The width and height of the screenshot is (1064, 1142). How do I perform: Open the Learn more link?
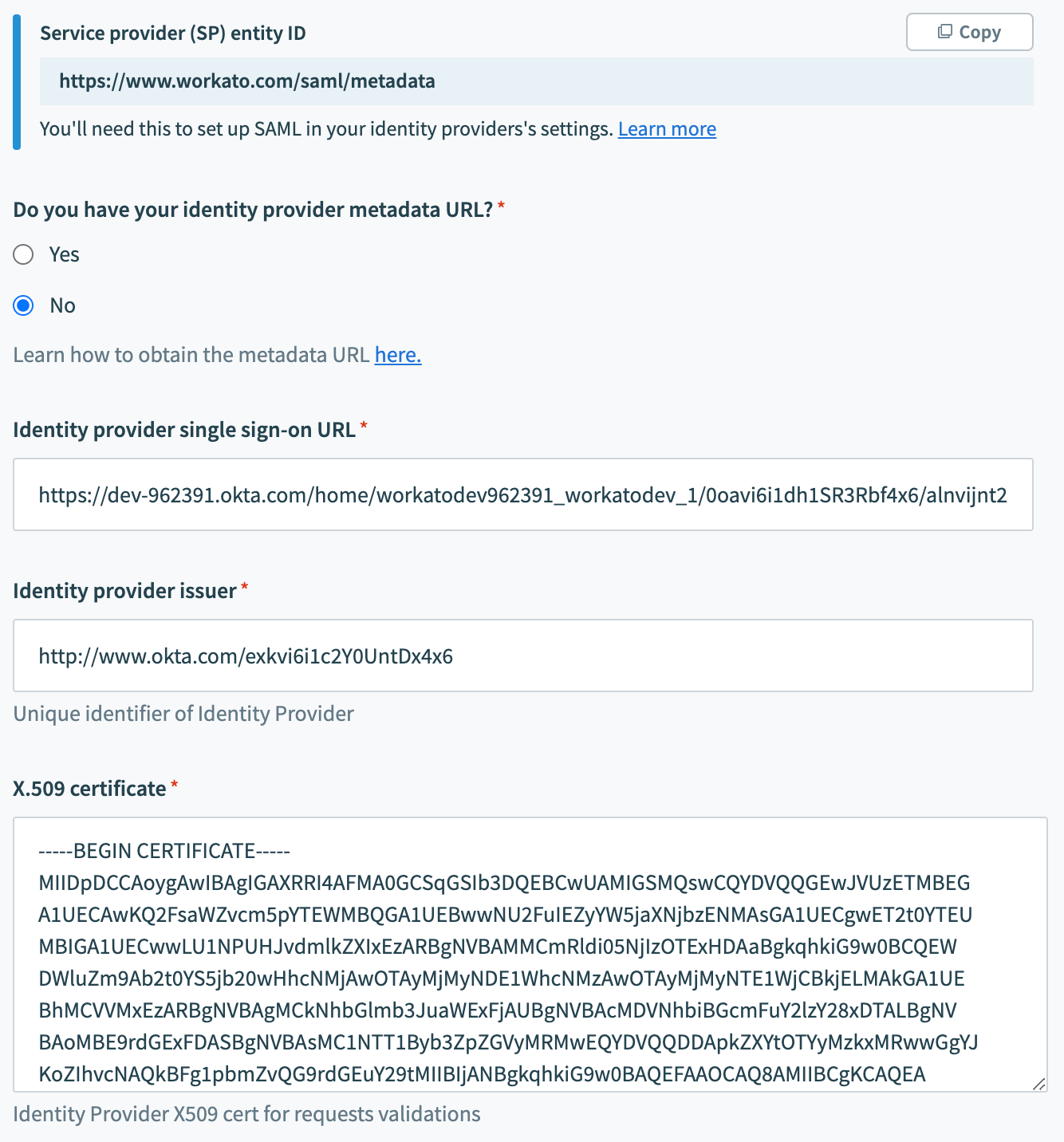point(667,129)
